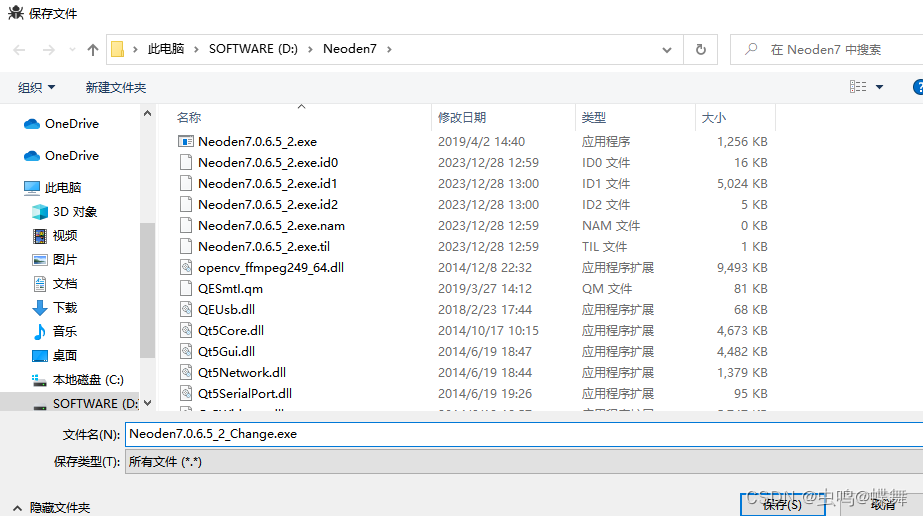Viewport: 923px width, 516px height.
Task: Go back with the back arrow
Action: pyautogui.click(x=19, y=50)
